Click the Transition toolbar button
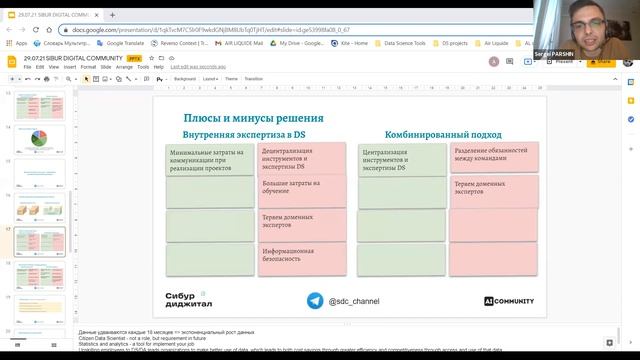 tap(253, 79)
